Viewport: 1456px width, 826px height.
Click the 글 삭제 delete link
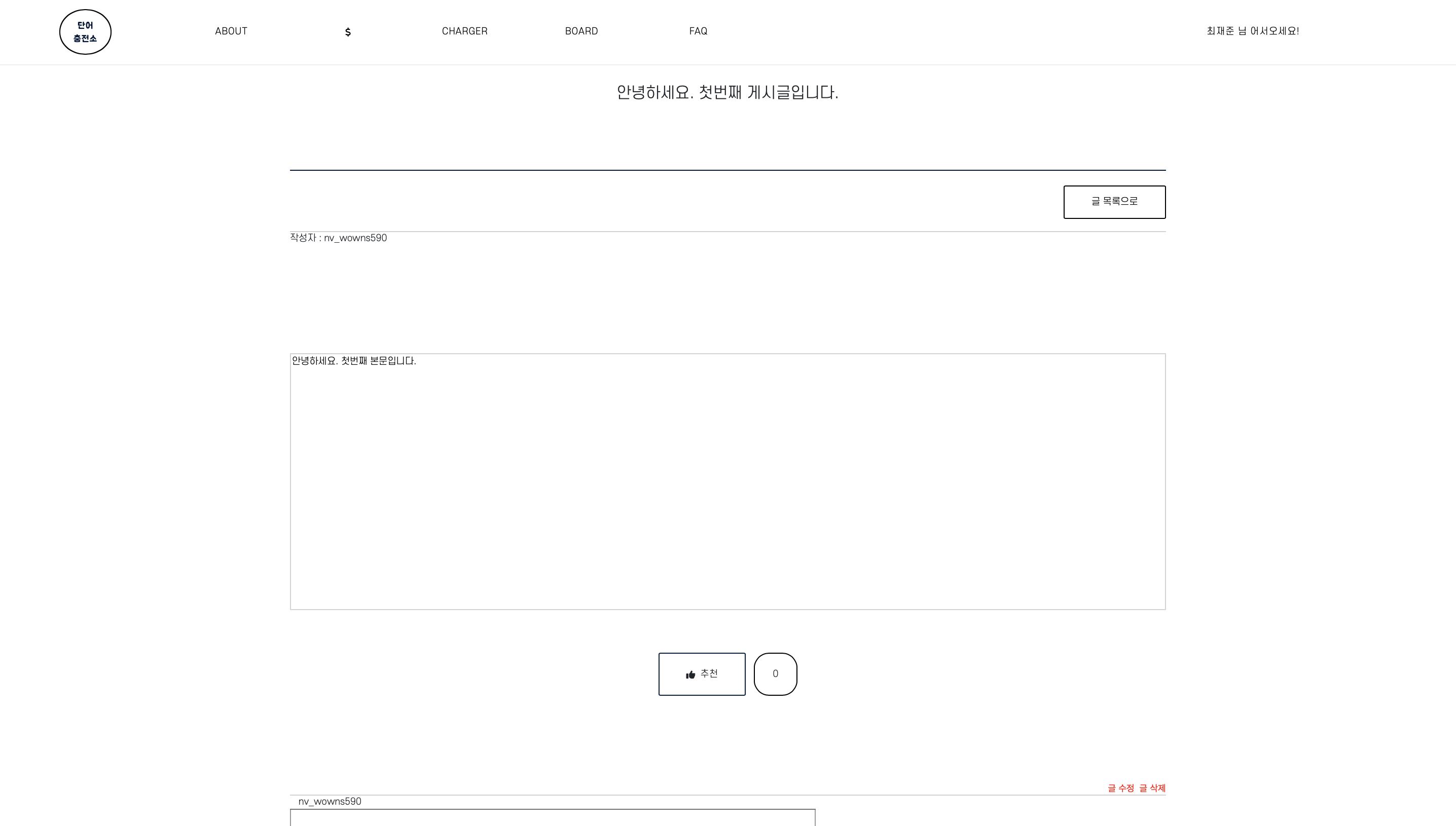pyautogui.click(x=1152, y=788)
